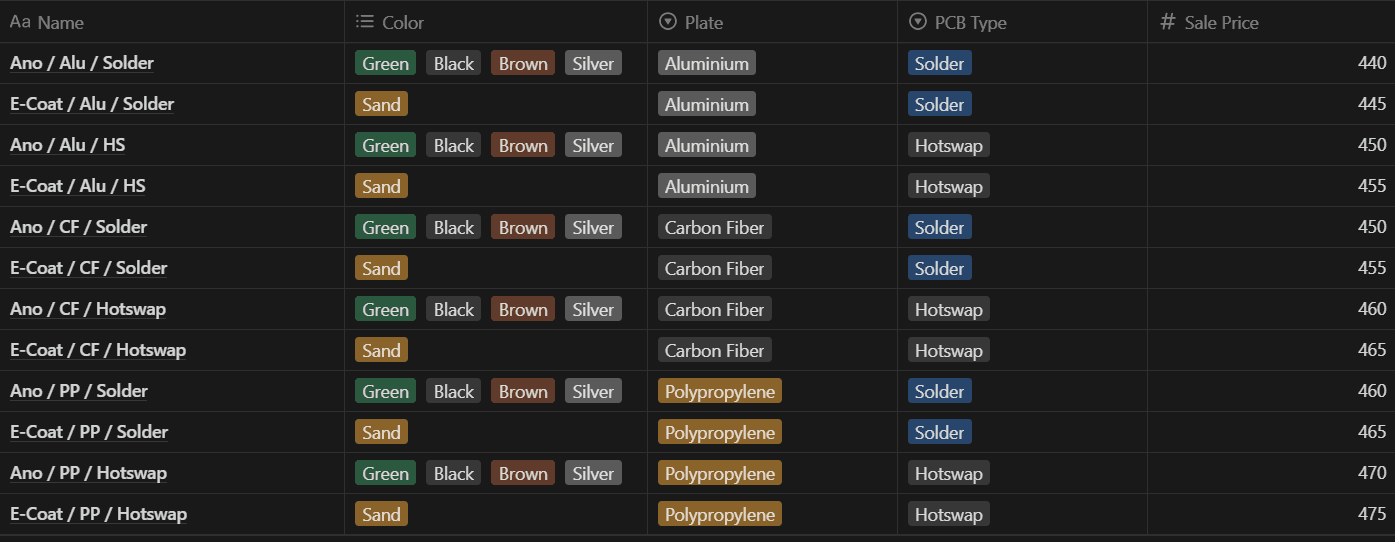Open the Carbon Fiber plate selector for Ano / CF / Solder
The image size is (1395, 542).
[x=714, y=228]
